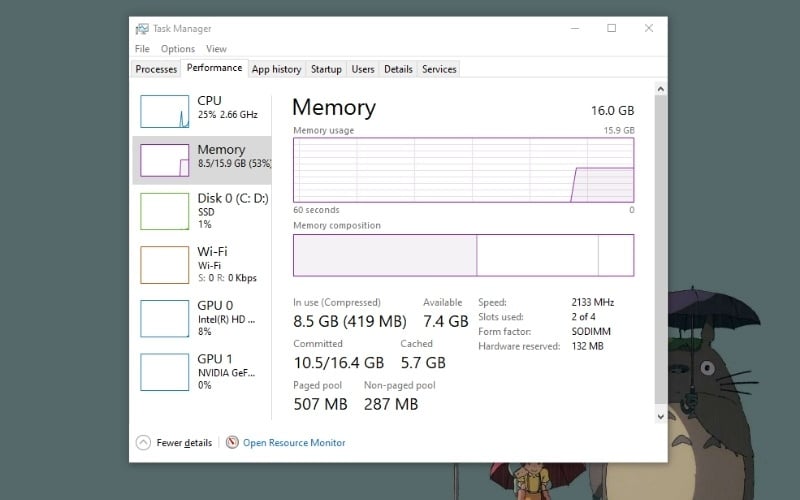Click the Wi-Fi S: 0 R: 0 Kbps text
The width and height of the screenshot is (800, 500).
point(227,278)
